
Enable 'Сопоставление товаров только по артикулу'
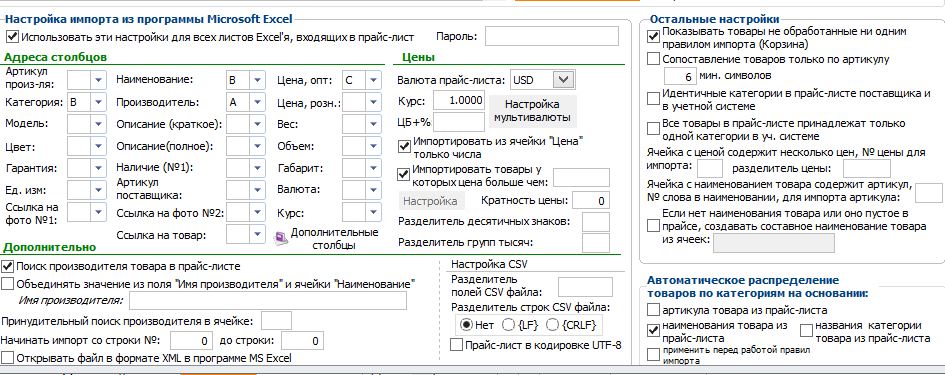(x=653, y=59)
